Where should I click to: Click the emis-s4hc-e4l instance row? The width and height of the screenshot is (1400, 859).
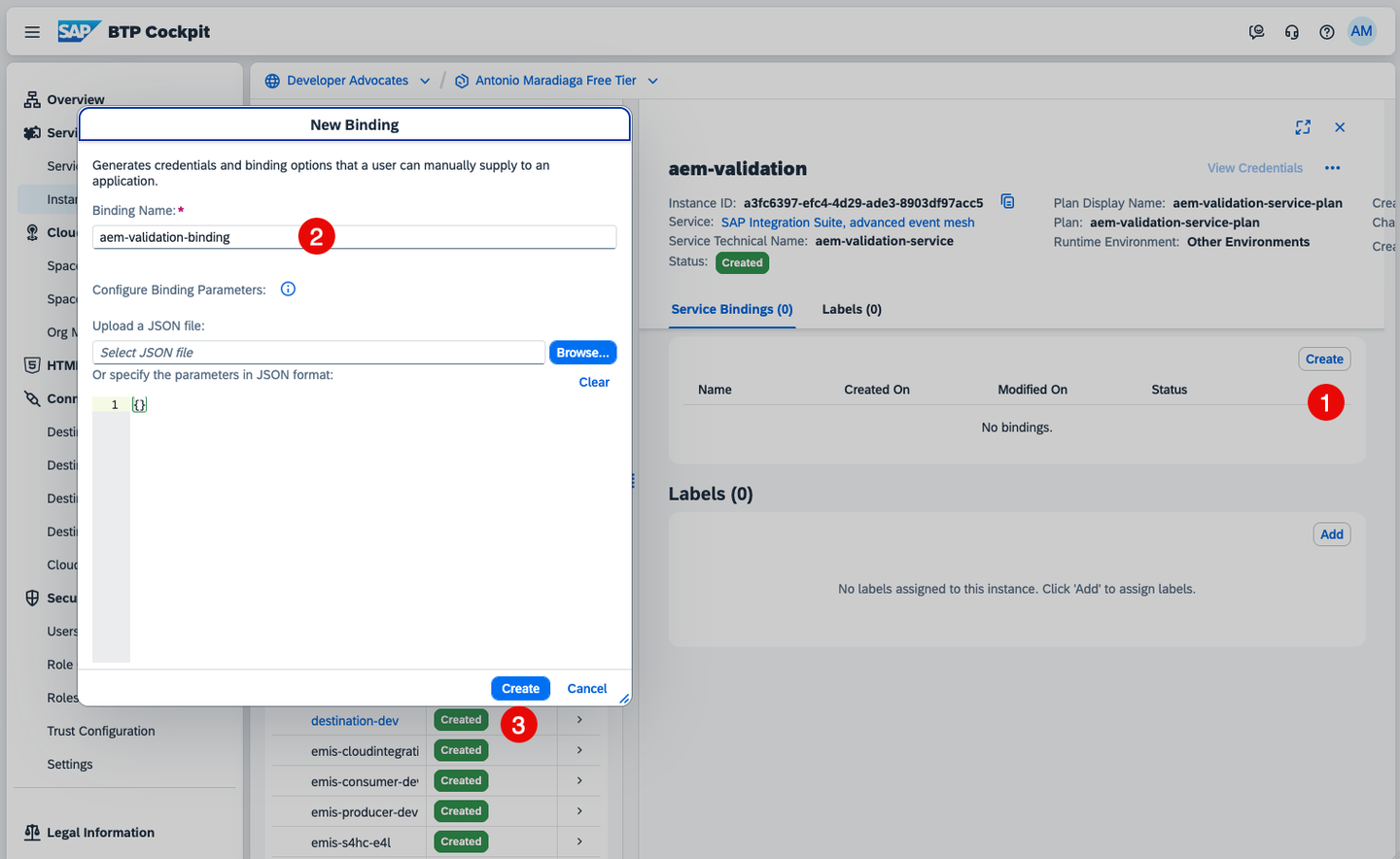coord(436,842)
